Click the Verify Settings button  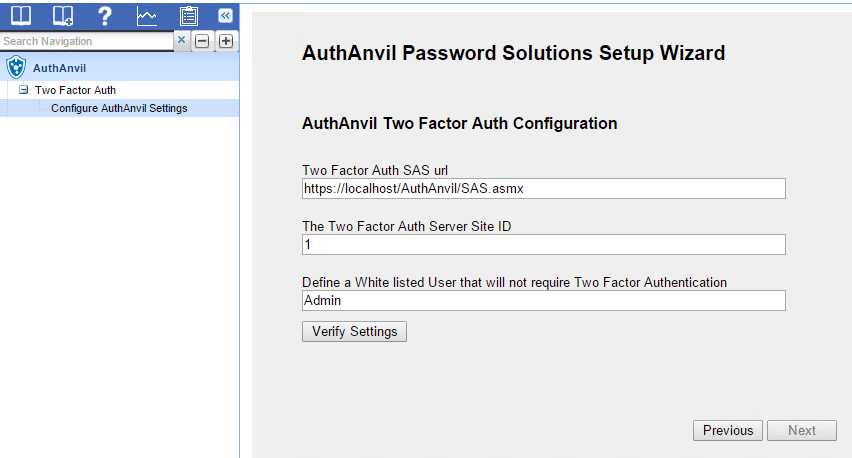coord(354,331)
